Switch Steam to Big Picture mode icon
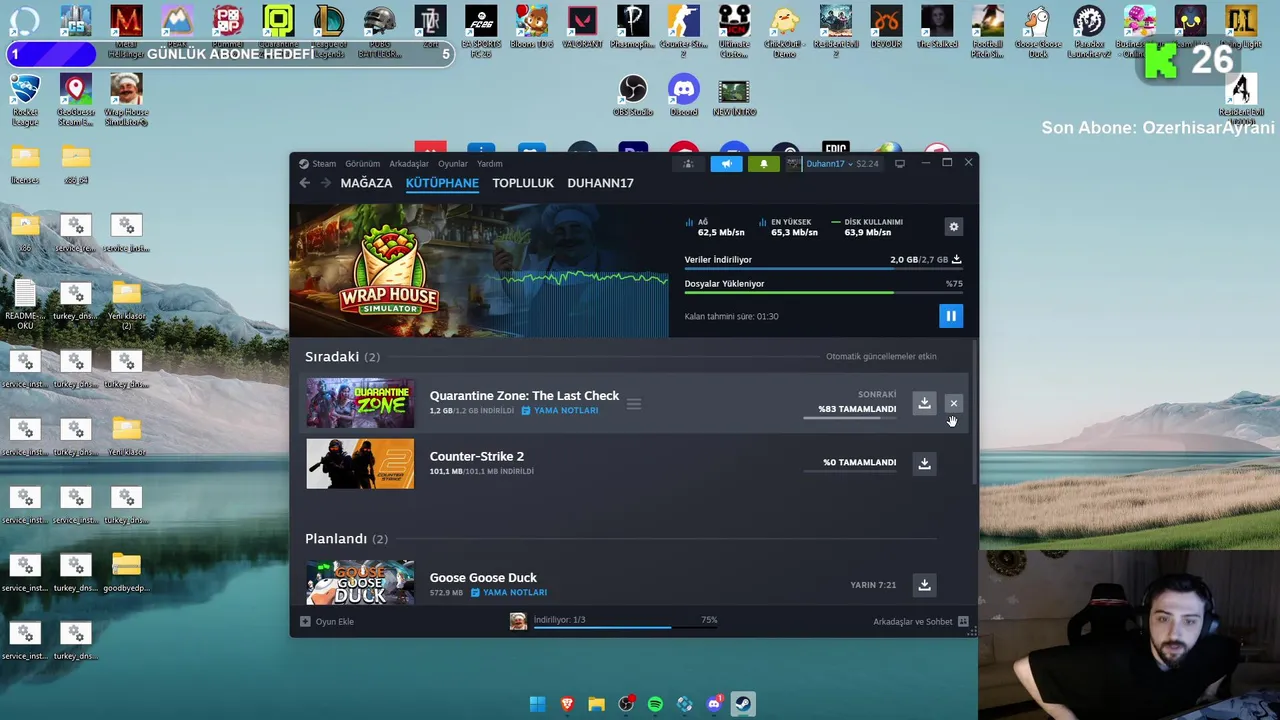 tap(900, 164)
